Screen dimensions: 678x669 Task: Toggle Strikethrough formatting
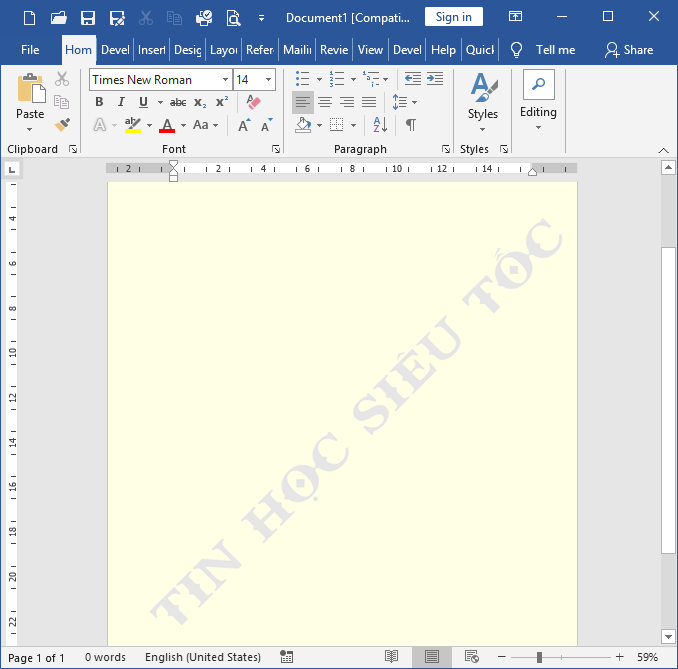[x=178, y=102]
